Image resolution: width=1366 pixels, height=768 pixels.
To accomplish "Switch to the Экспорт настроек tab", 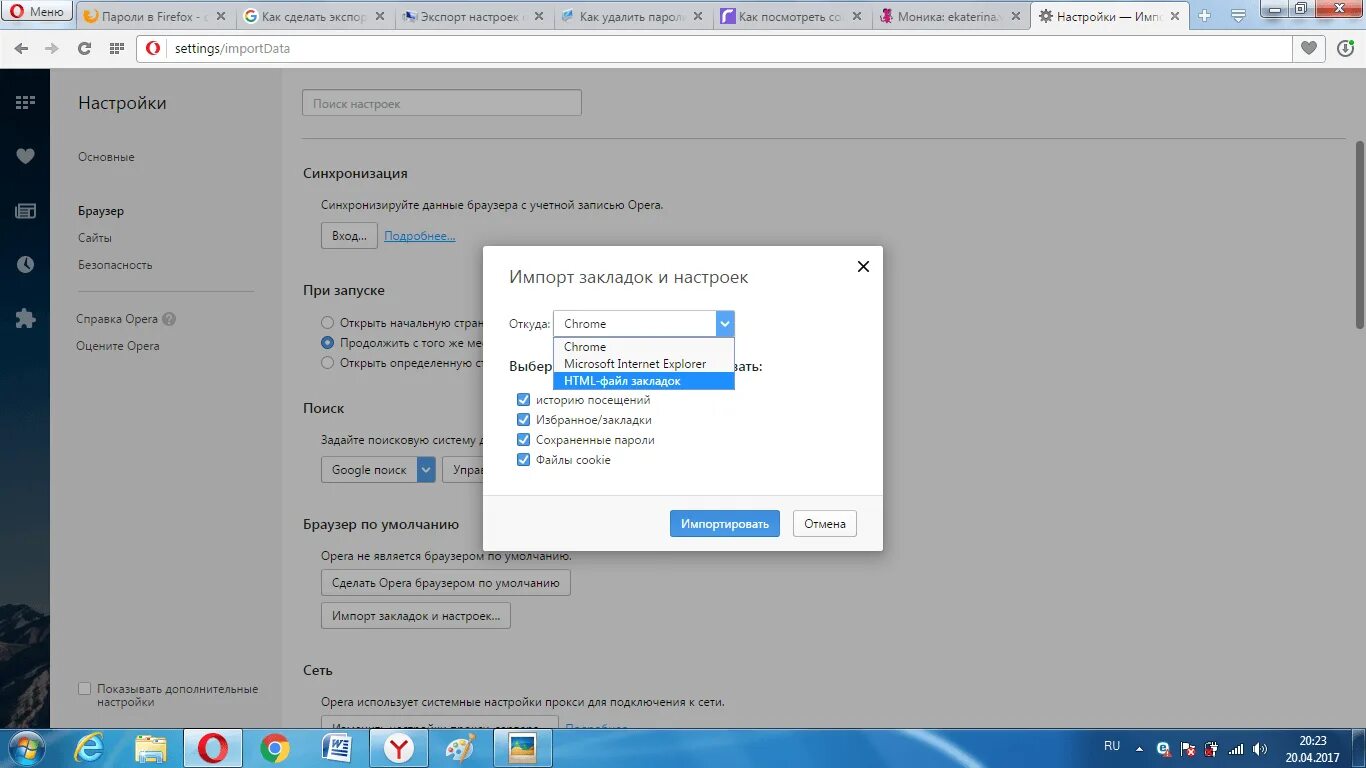I will click(473, 16).
